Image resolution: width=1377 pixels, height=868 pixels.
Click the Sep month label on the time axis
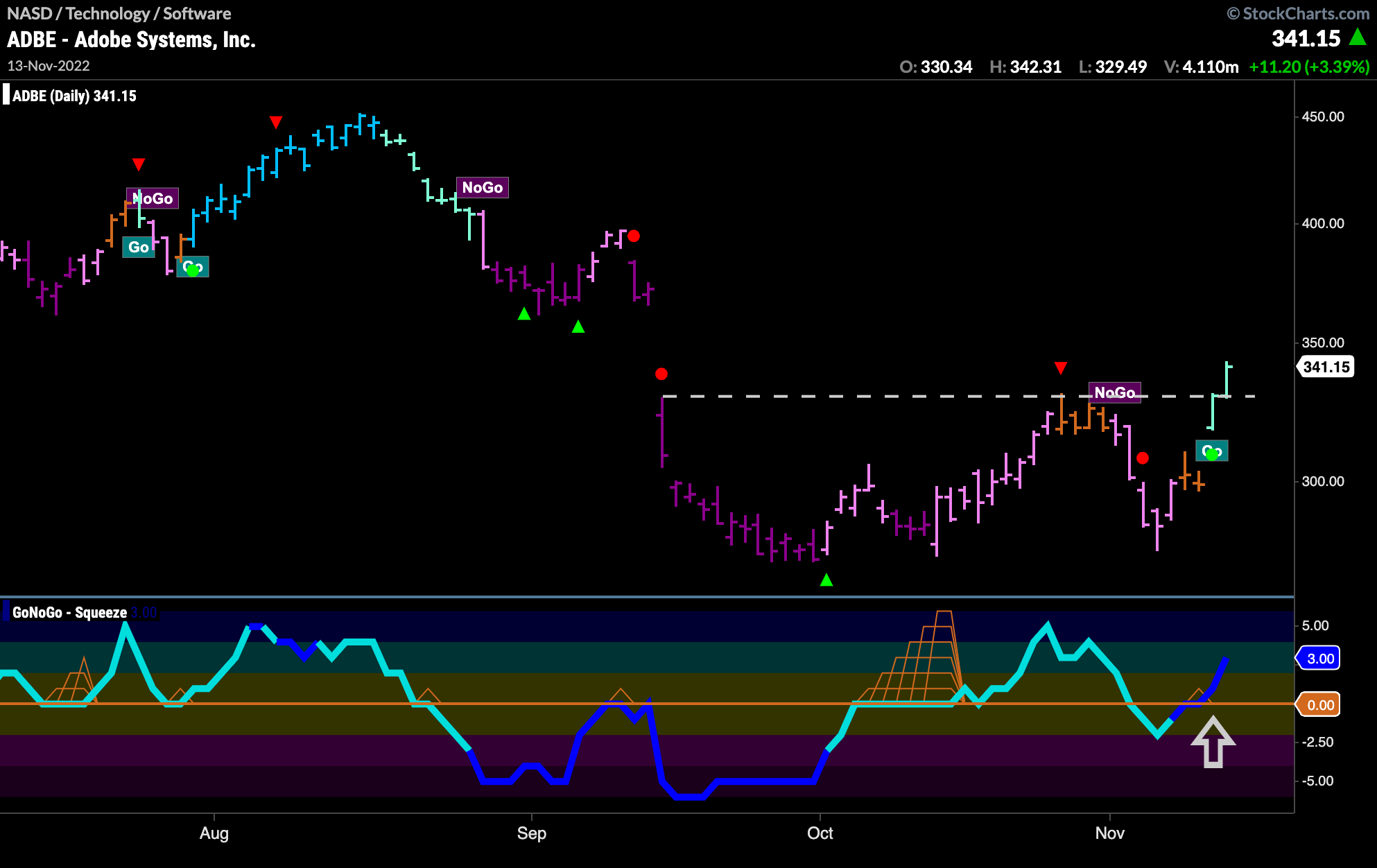pos(532,833)
